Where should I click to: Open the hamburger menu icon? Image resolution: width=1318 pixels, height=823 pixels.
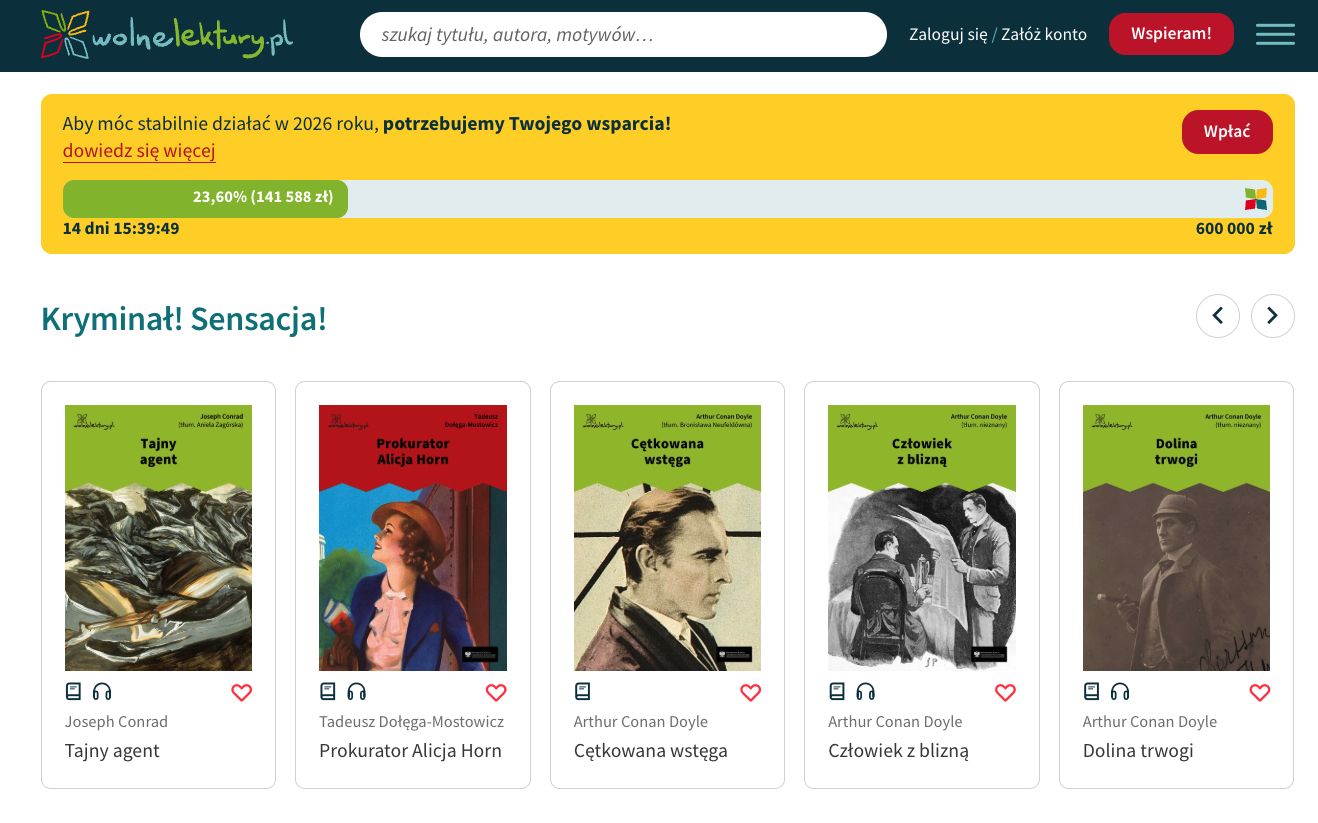pos(1275,34)
